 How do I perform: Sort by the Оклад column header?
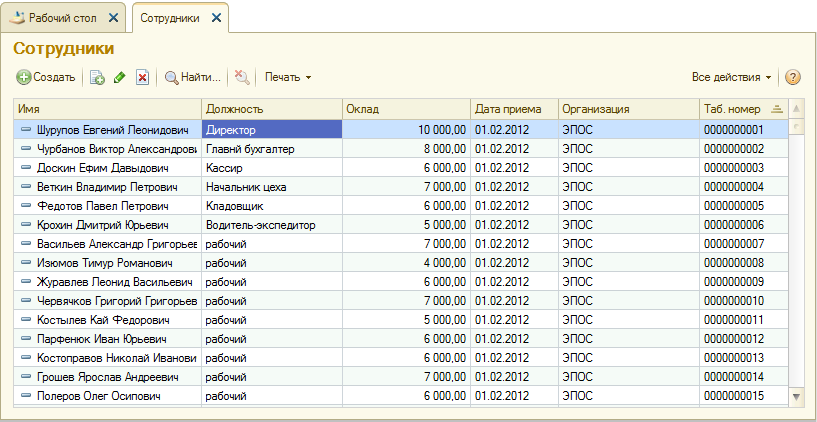(406, 109)
